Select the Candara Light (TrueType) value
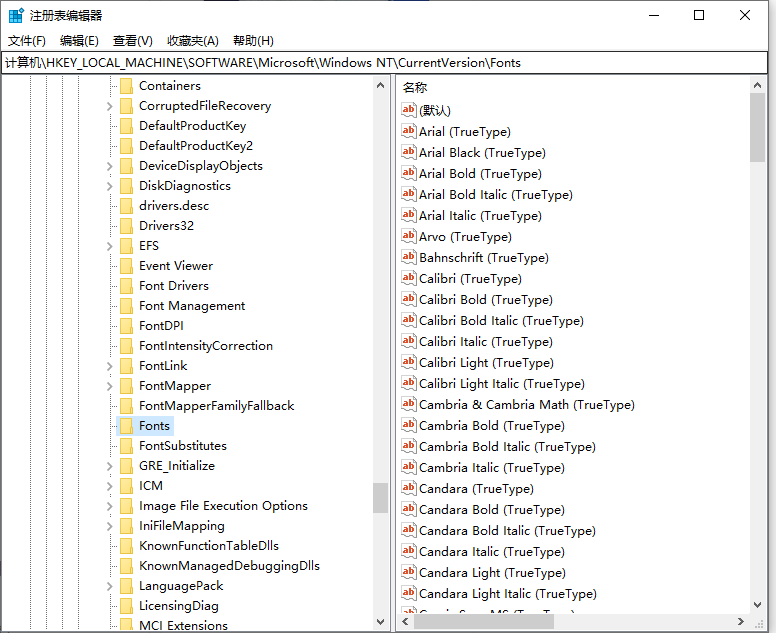The image size is (776, 633). 492,573
